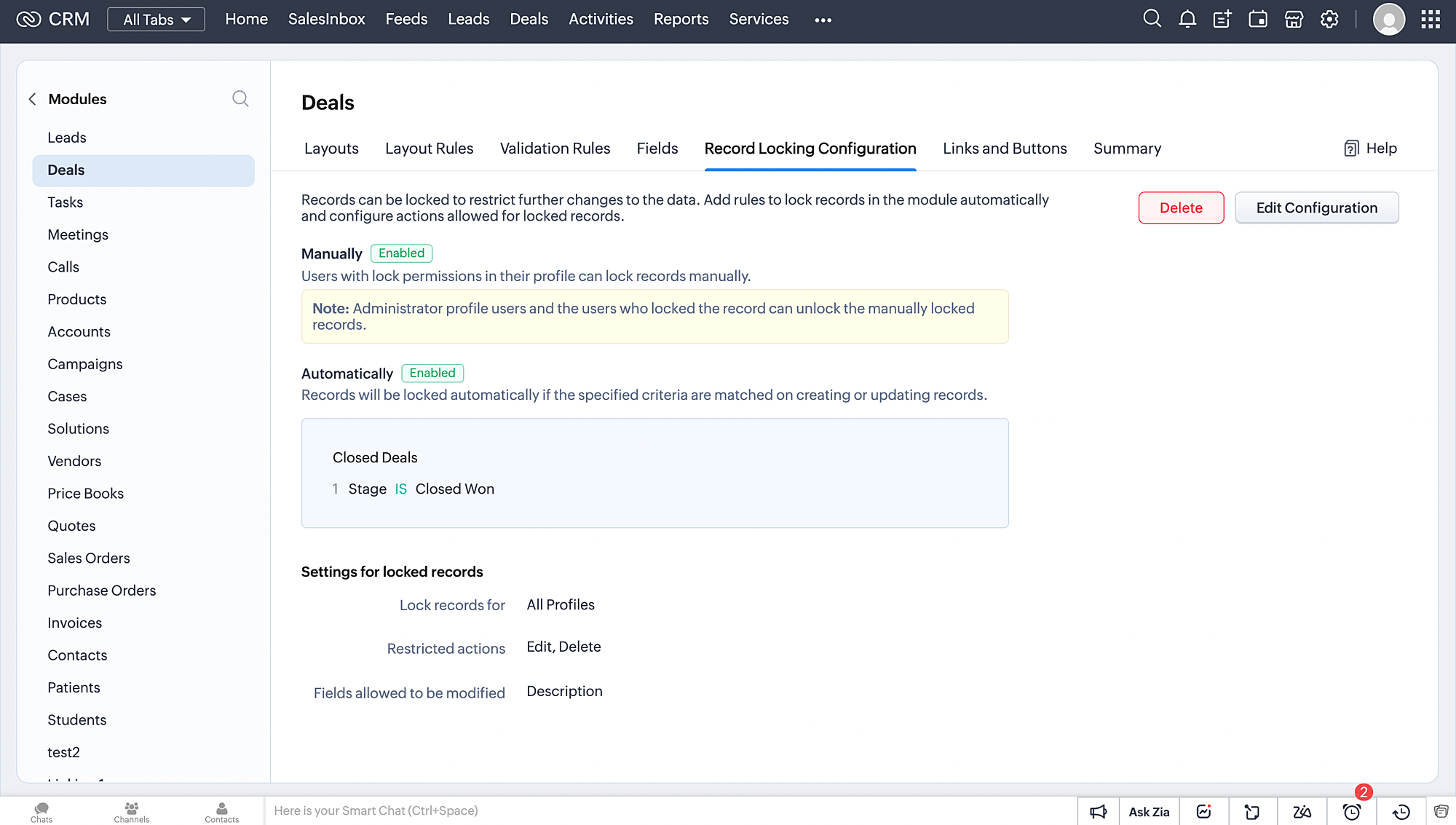Search modules using the magnifier icon
This screenshot has height=825, width=1456.
click(240, 98)
